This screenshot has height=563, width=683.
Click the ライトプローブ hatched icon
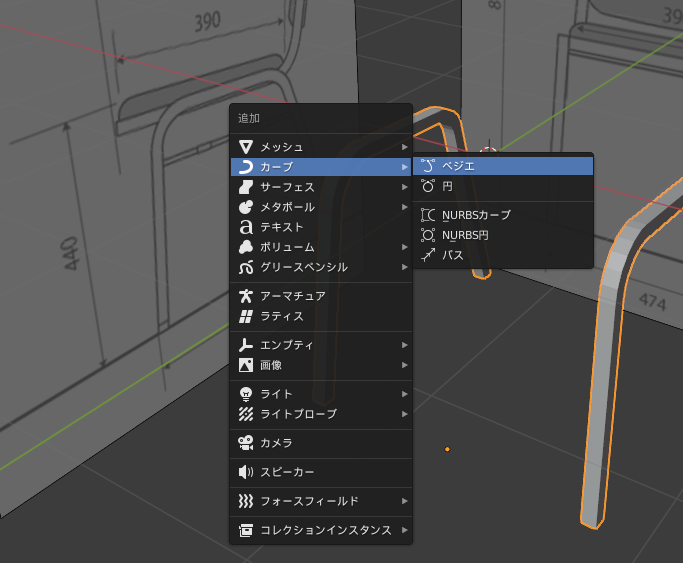[246, 414]
